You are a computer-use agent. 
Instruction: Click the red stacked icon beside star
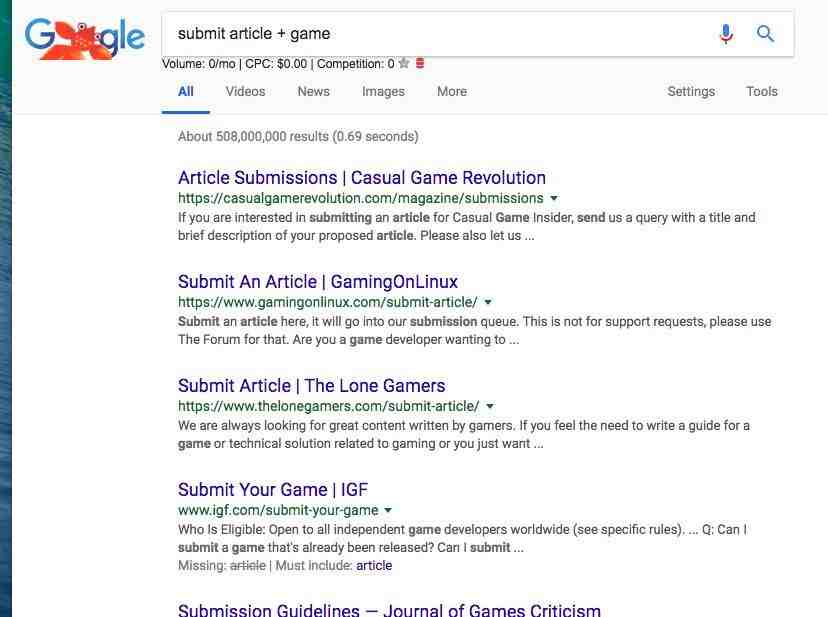tap(420, 63)
